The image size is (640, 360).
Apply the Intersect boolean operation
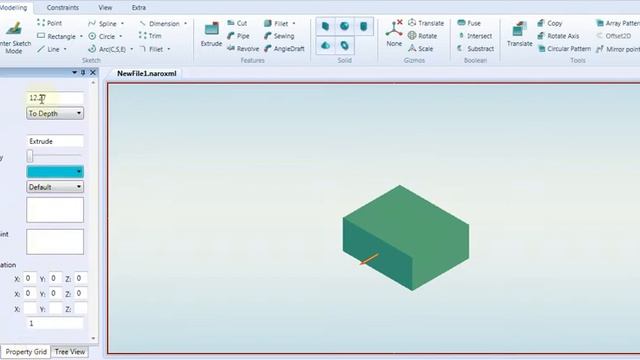(x=475, y=36)
